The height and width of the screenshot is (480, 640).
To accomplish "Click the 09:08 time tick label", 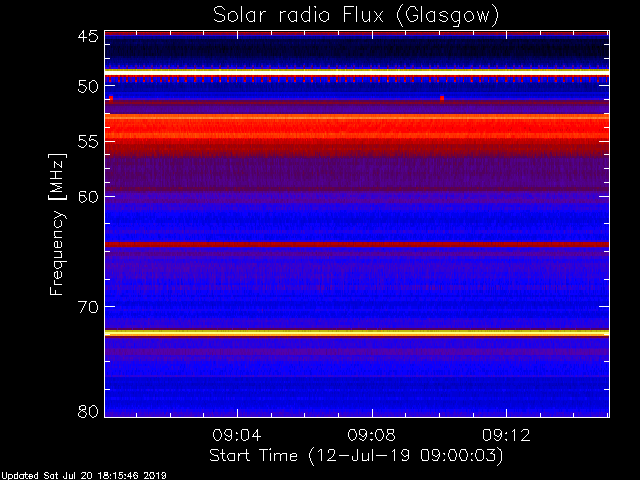I will [x=371, y=435].
